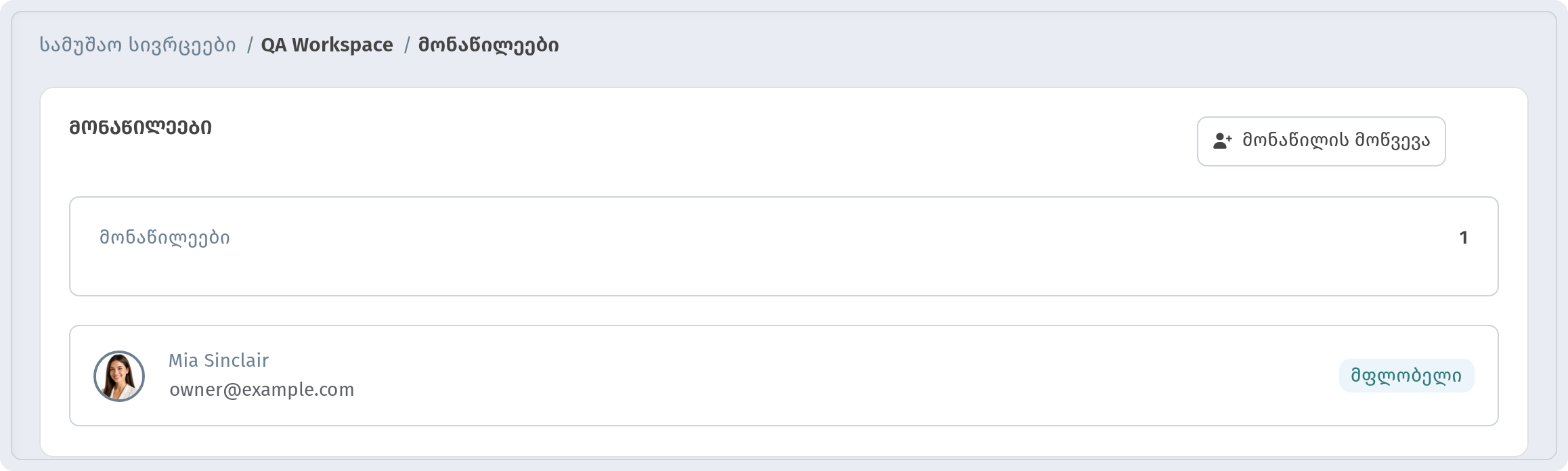The image size is (1568, 471).
Task: Select the მონაწილეები stat card label
Action: [165, 238]
